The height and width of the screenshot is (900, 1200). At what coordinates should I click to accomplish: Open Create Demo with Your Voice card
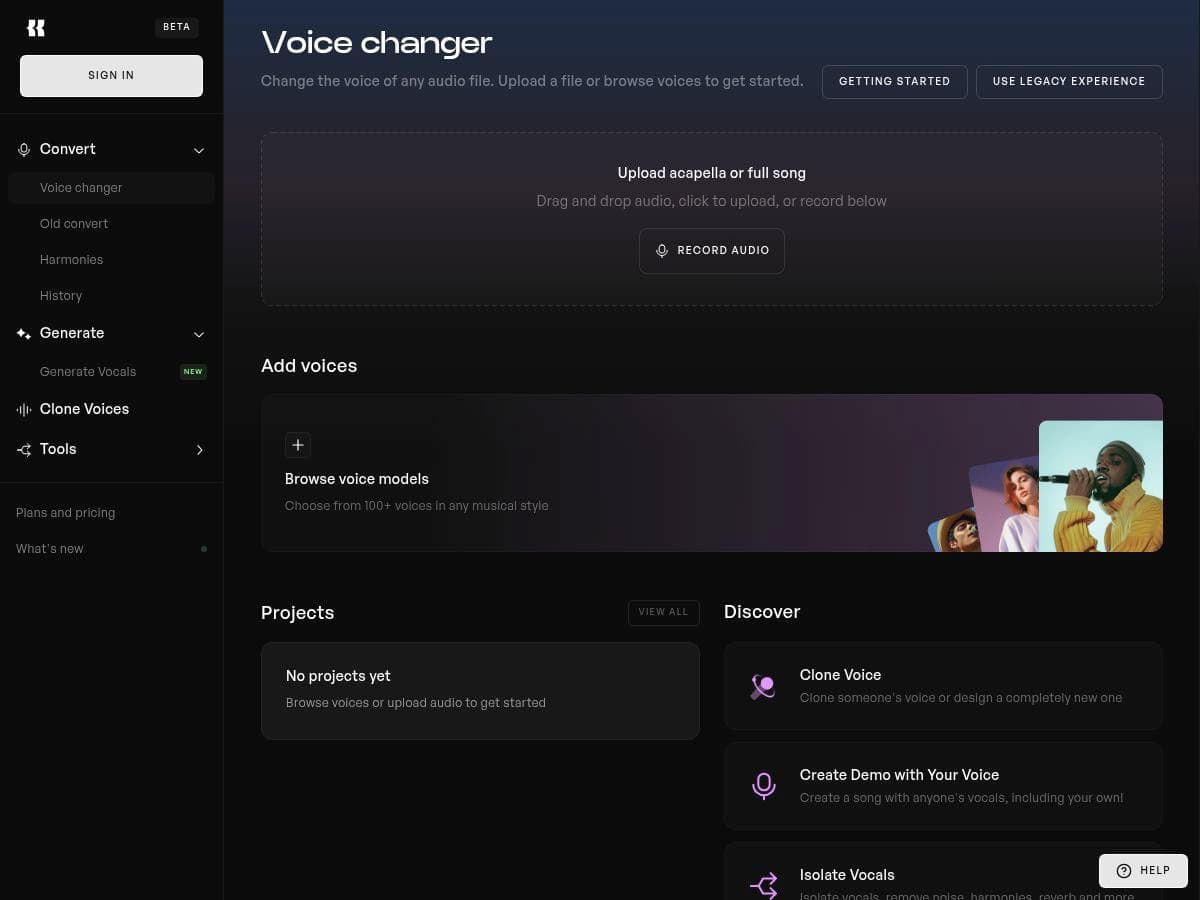click(943, 786)
